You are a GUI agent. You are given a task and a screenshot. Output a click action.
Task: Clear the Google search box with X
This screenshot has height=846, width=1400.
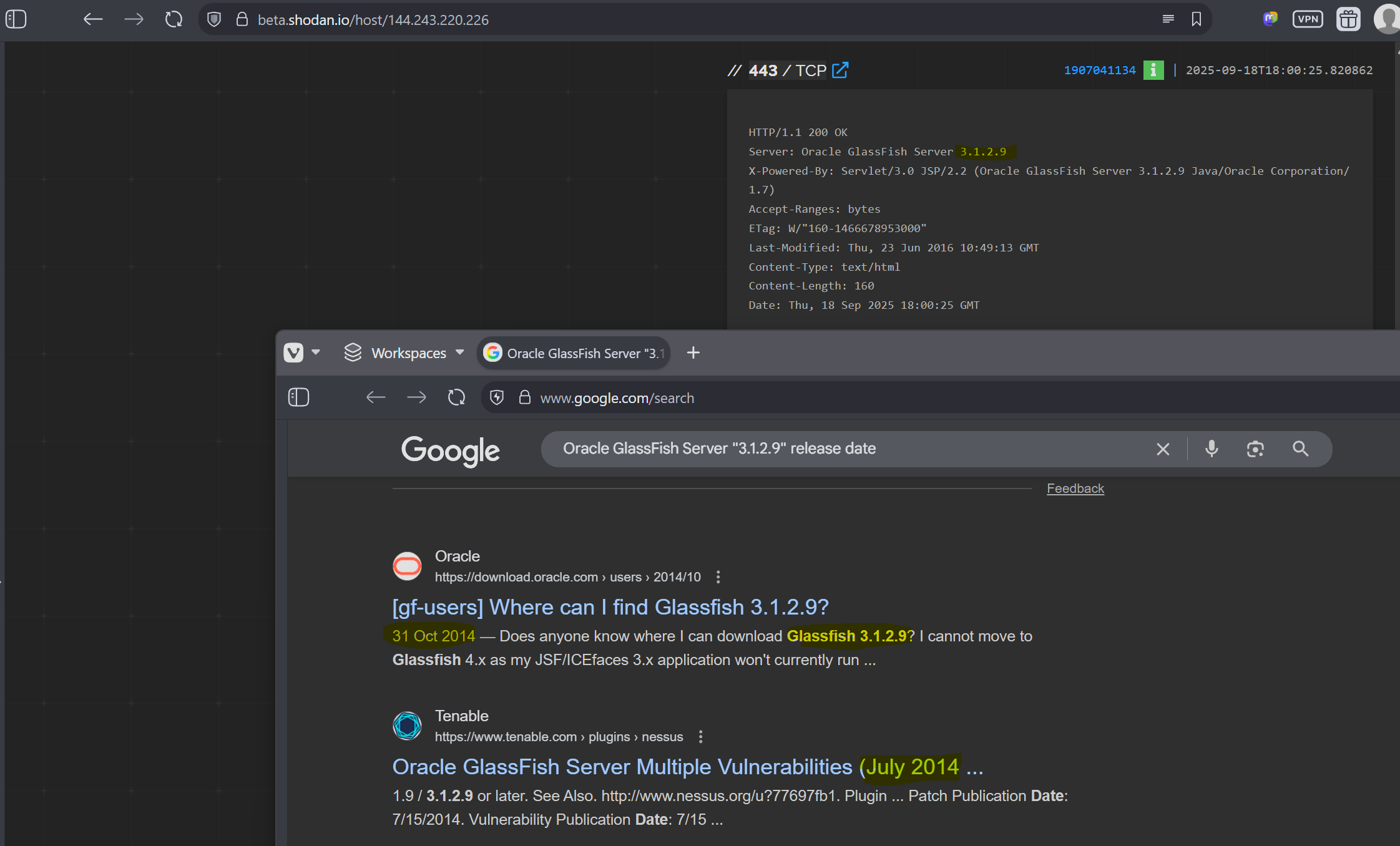pyautogui.click(x=1162, y=449)
